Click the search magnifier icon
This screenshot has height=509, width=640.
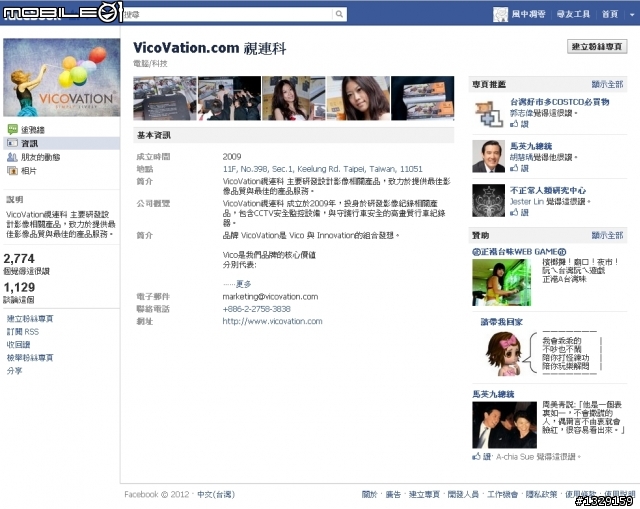(x=339, y=14)
